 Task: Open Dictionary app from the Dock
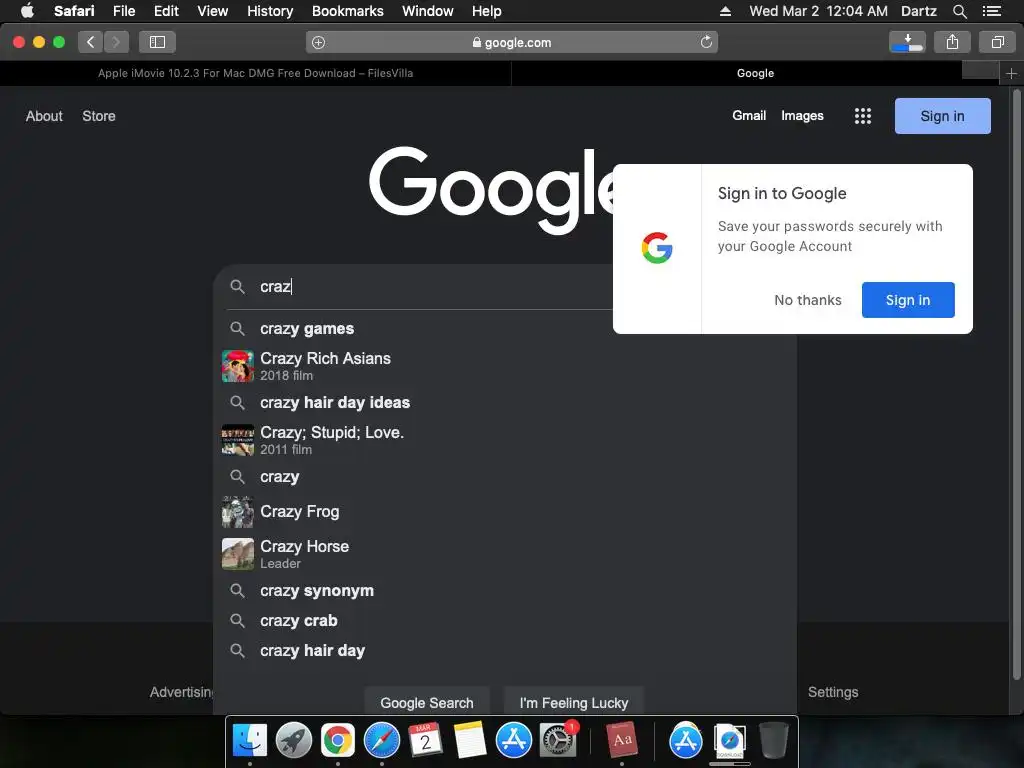tap(621, 740)
